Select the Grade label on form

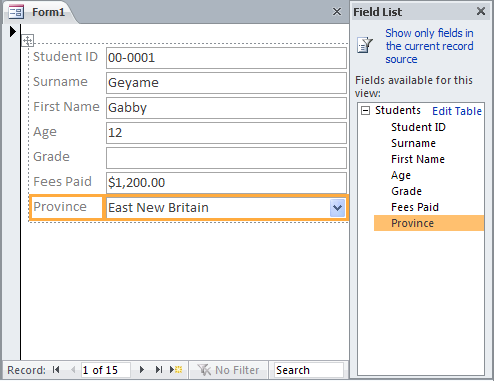tap(51, 157)
